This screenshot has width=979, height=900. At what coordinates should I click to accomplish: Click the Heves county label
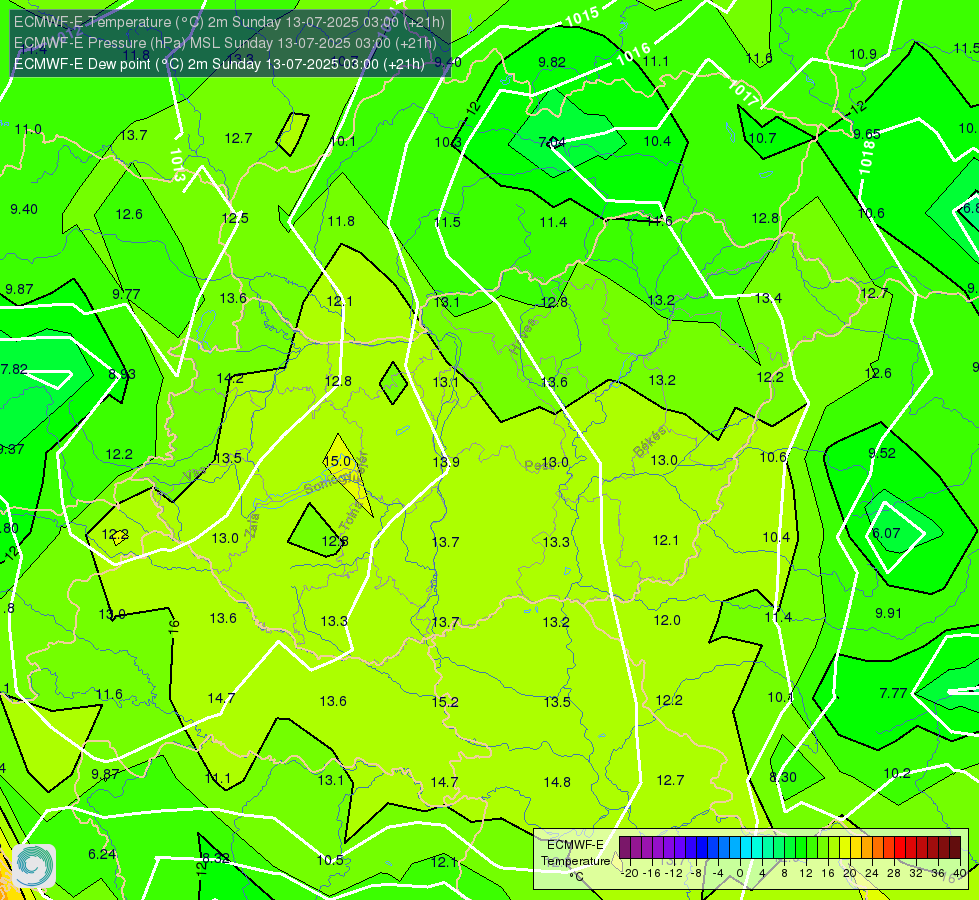coord(523,337)
